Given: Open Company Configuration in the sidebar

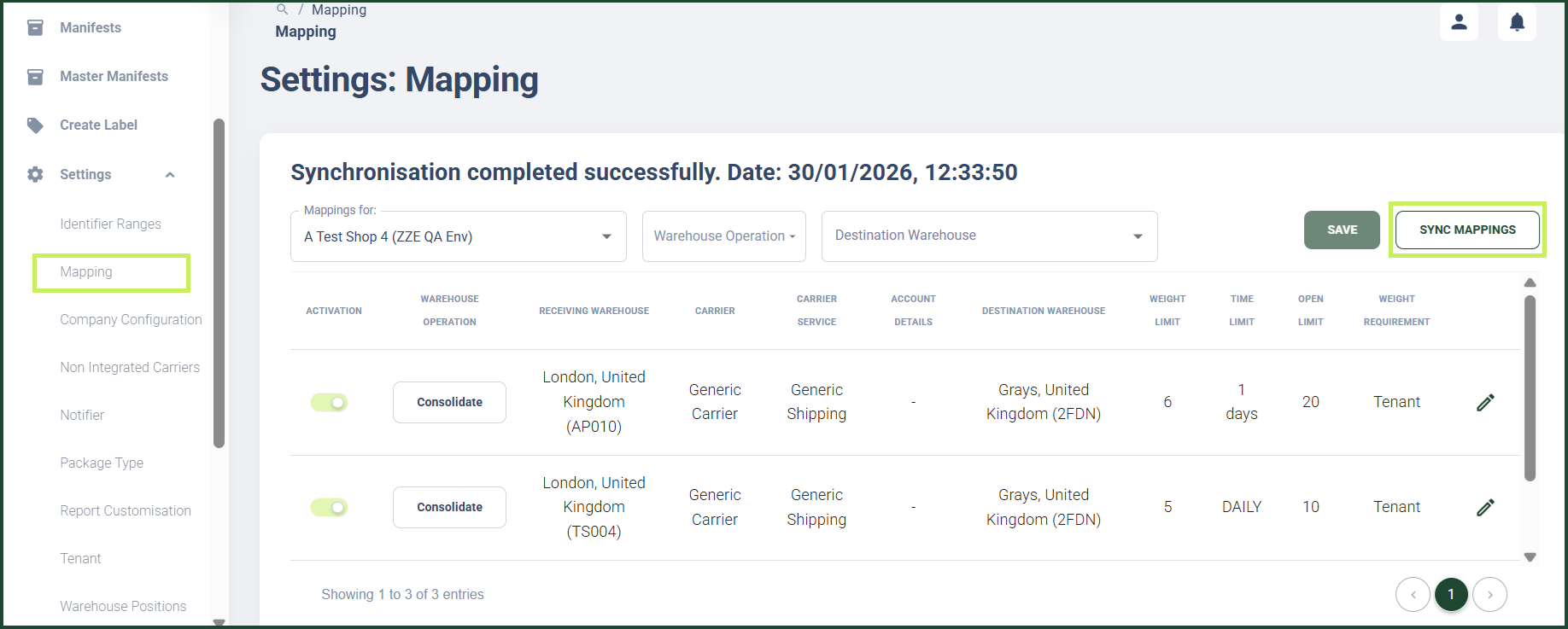Looking at the screenshot, I should 131,319.
